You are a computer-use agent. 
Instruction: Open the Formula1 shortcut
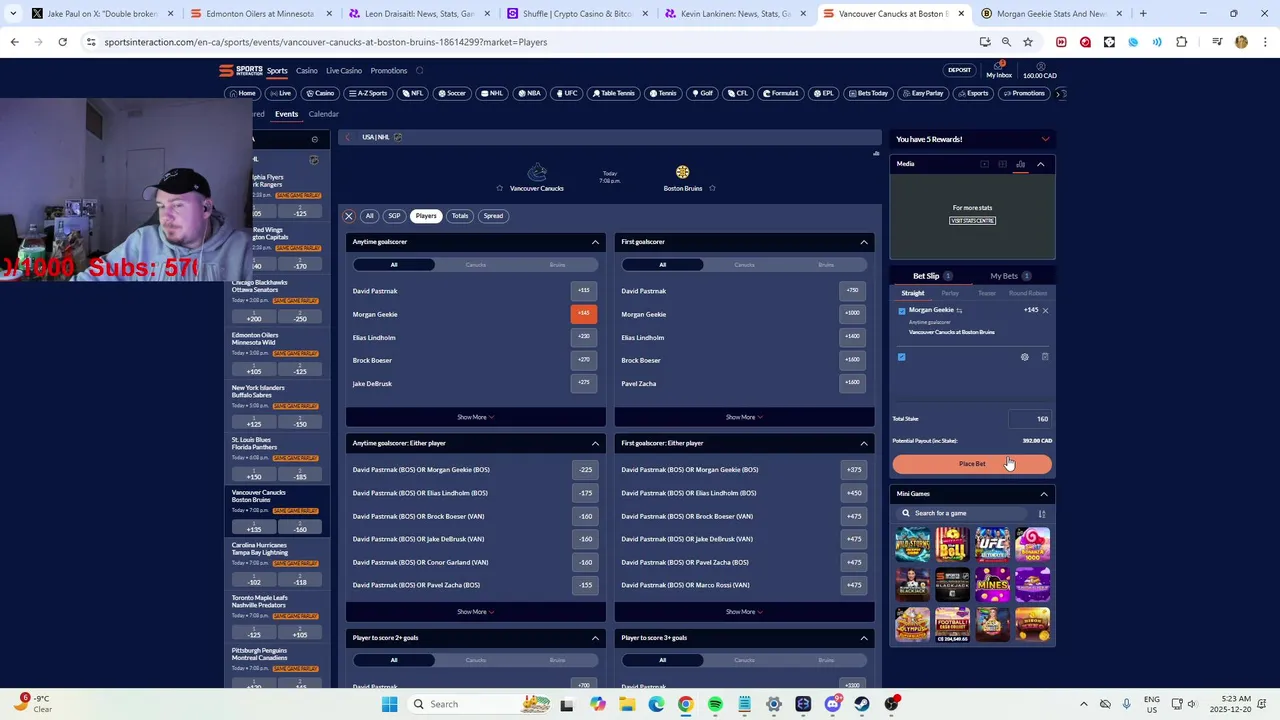(x=781, y=93)
